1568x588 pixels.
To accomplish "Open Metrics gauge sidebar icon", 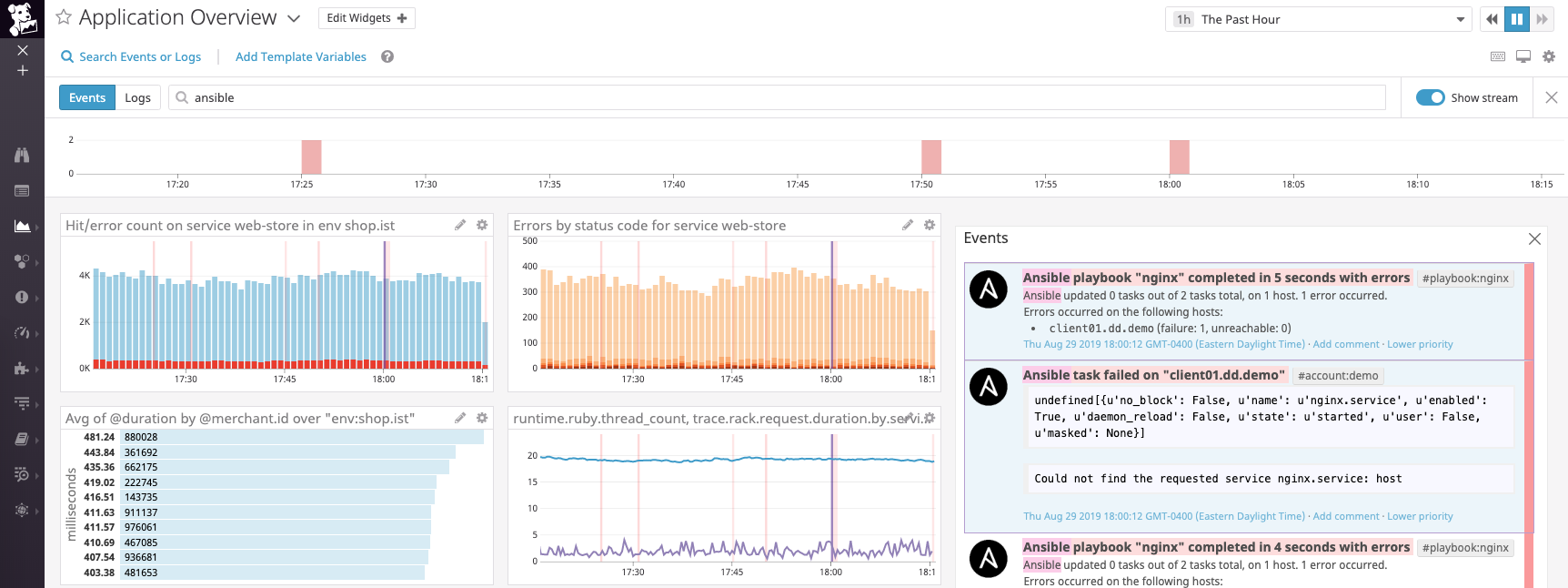I will pos(22,332).
